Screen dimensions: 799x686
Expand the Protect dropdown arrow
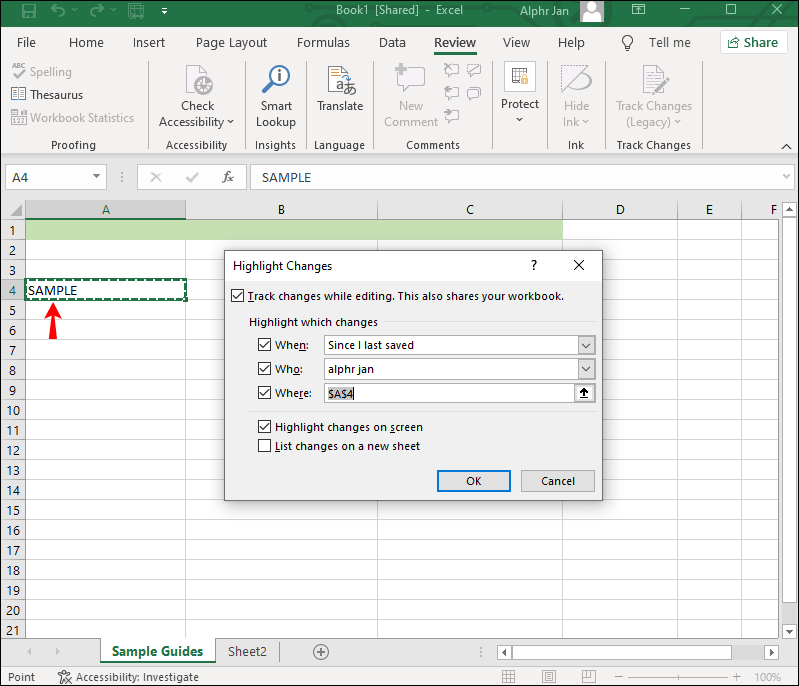point(519,120)
